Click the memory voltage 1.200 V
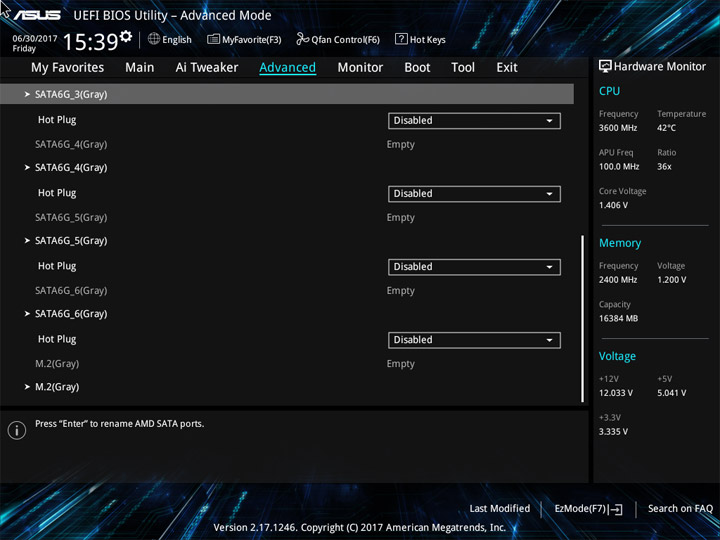The image size is (720, 540). 672,280
